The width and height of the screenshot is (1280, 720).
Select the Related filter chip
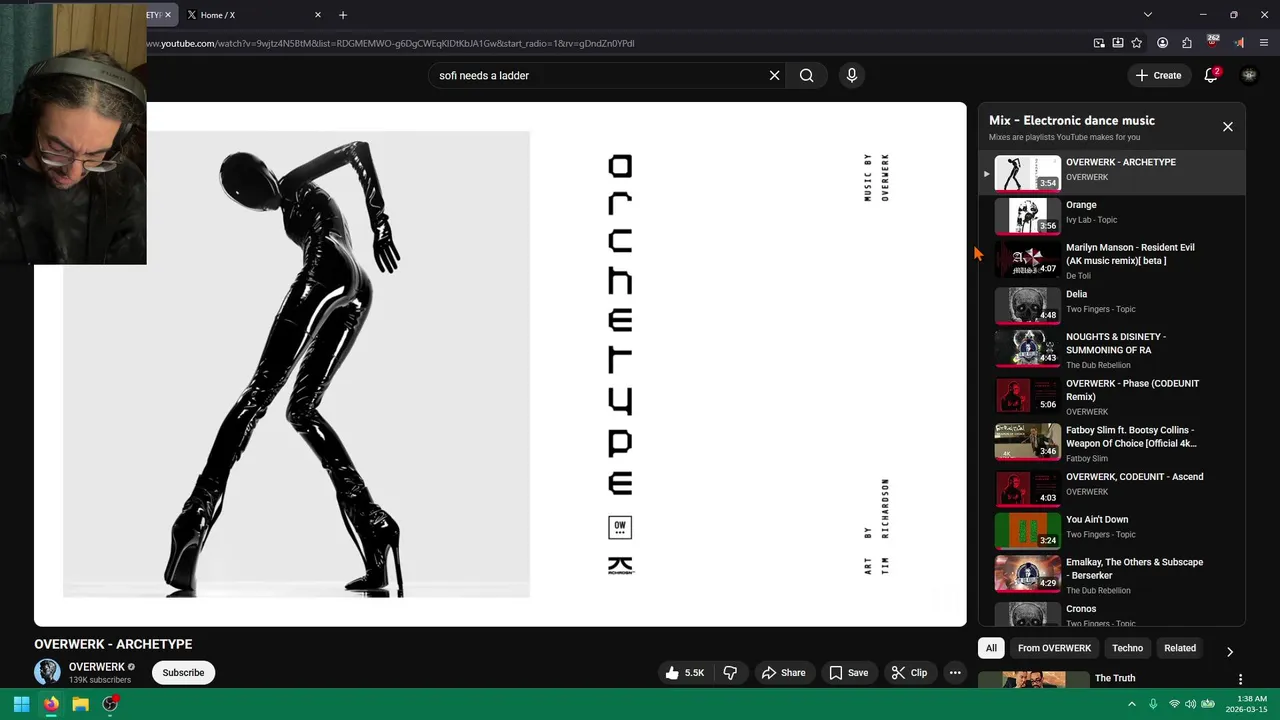coord(1180,648)
